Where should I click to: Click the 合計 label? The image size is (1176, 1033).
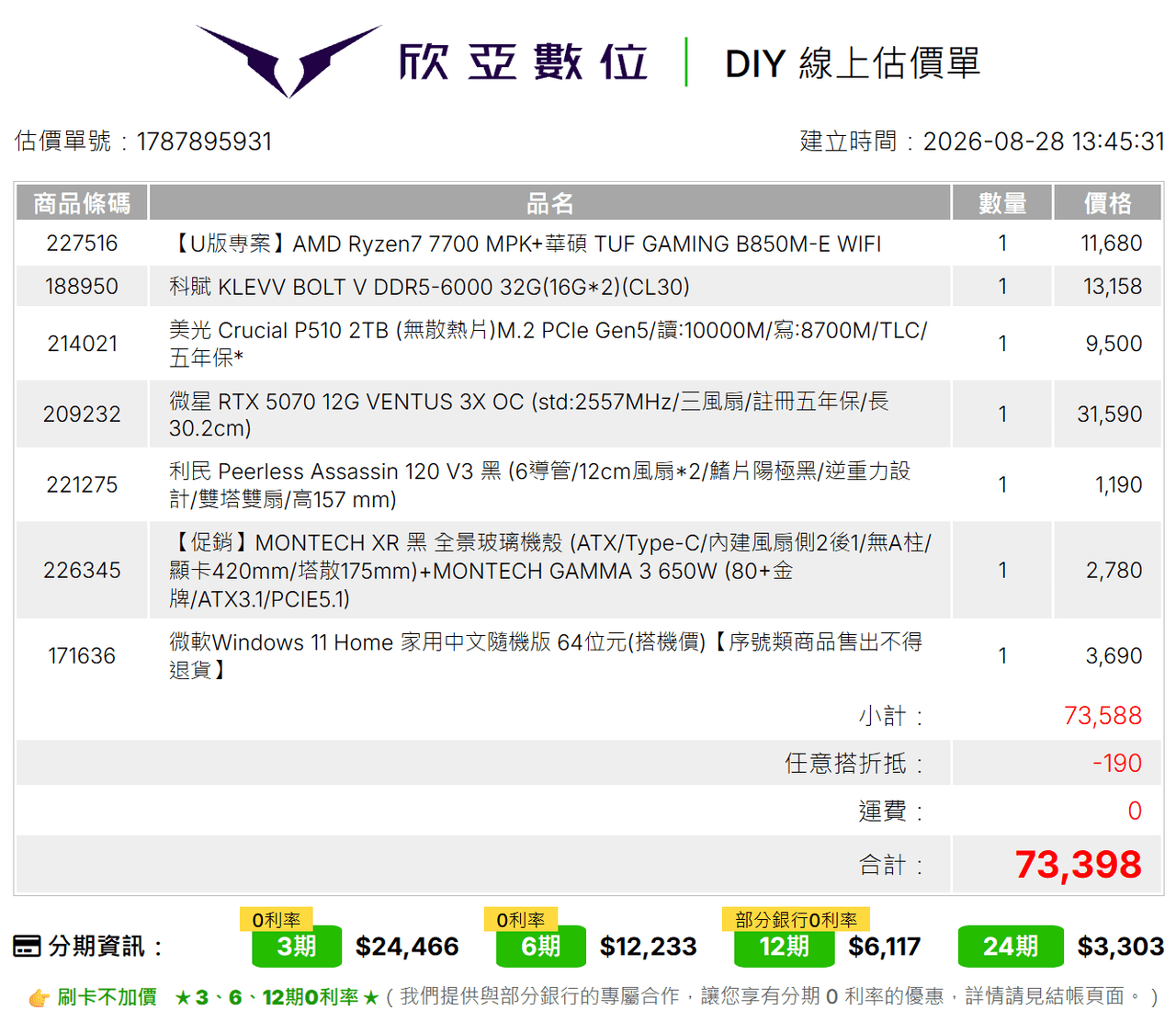[x=891, y=866]
